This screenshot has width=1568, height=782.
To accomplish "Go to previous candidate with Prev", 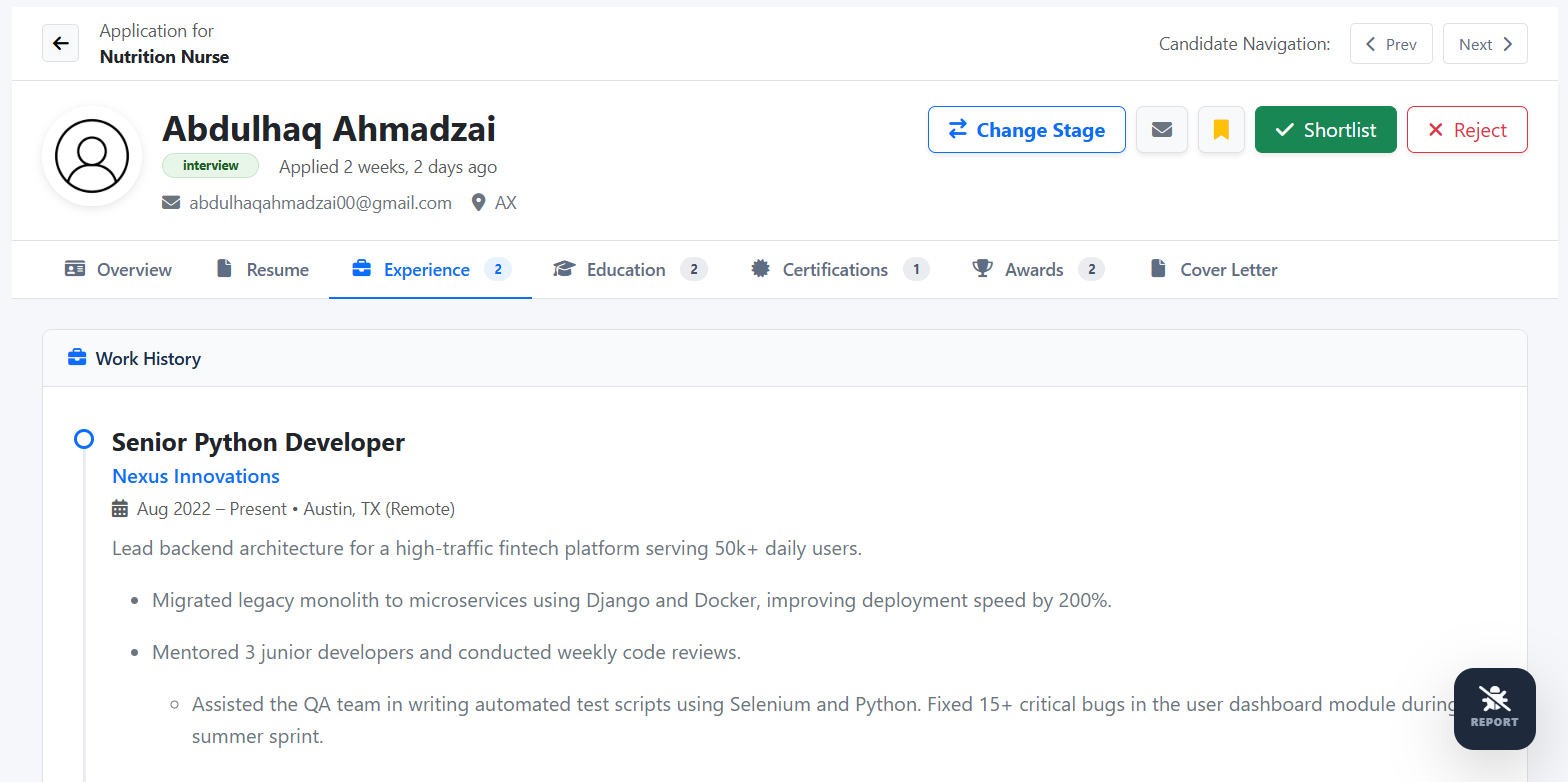I will coord(1391,44).
